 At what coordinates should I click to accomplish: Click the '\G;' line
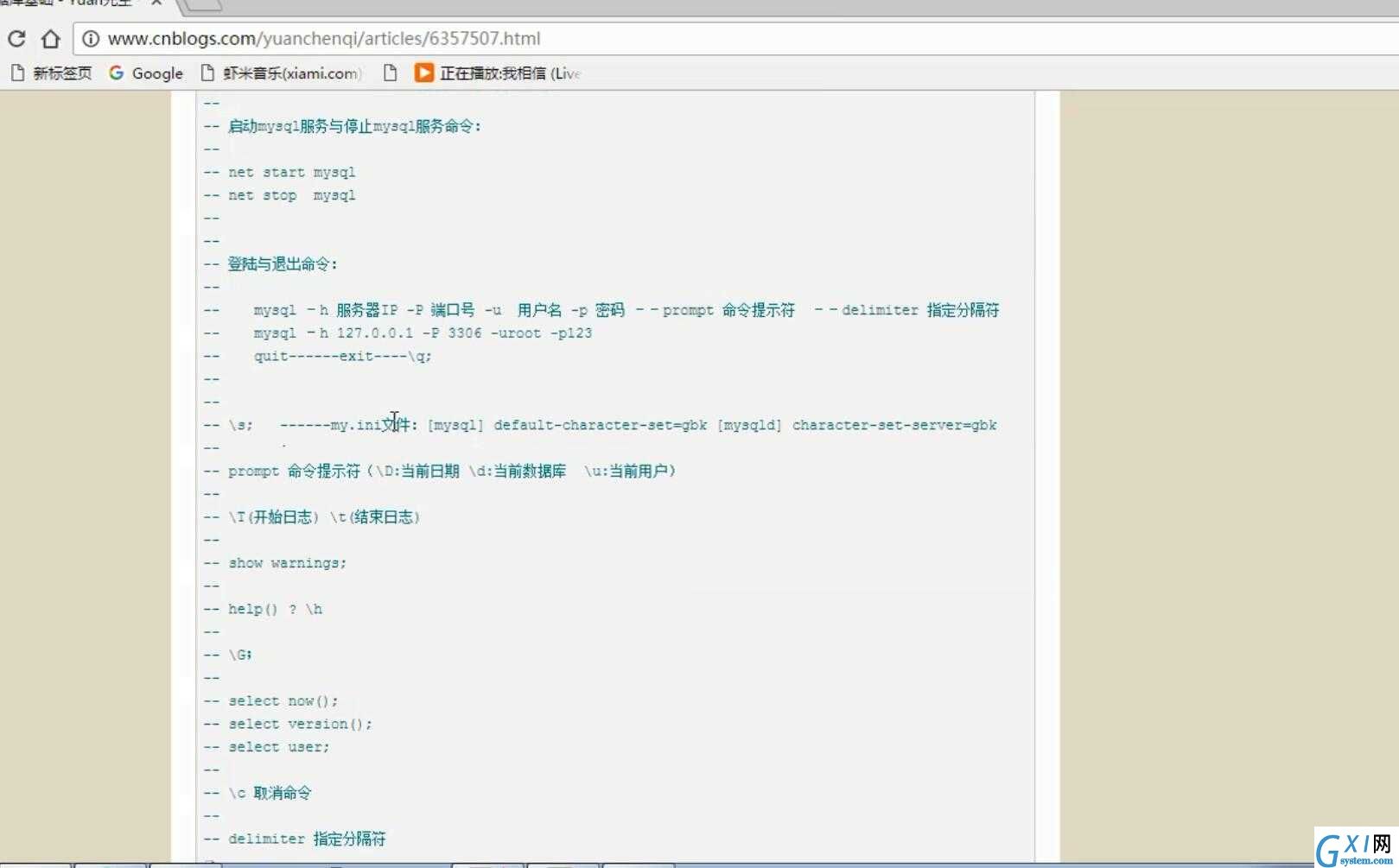click(x=239, y=655)
